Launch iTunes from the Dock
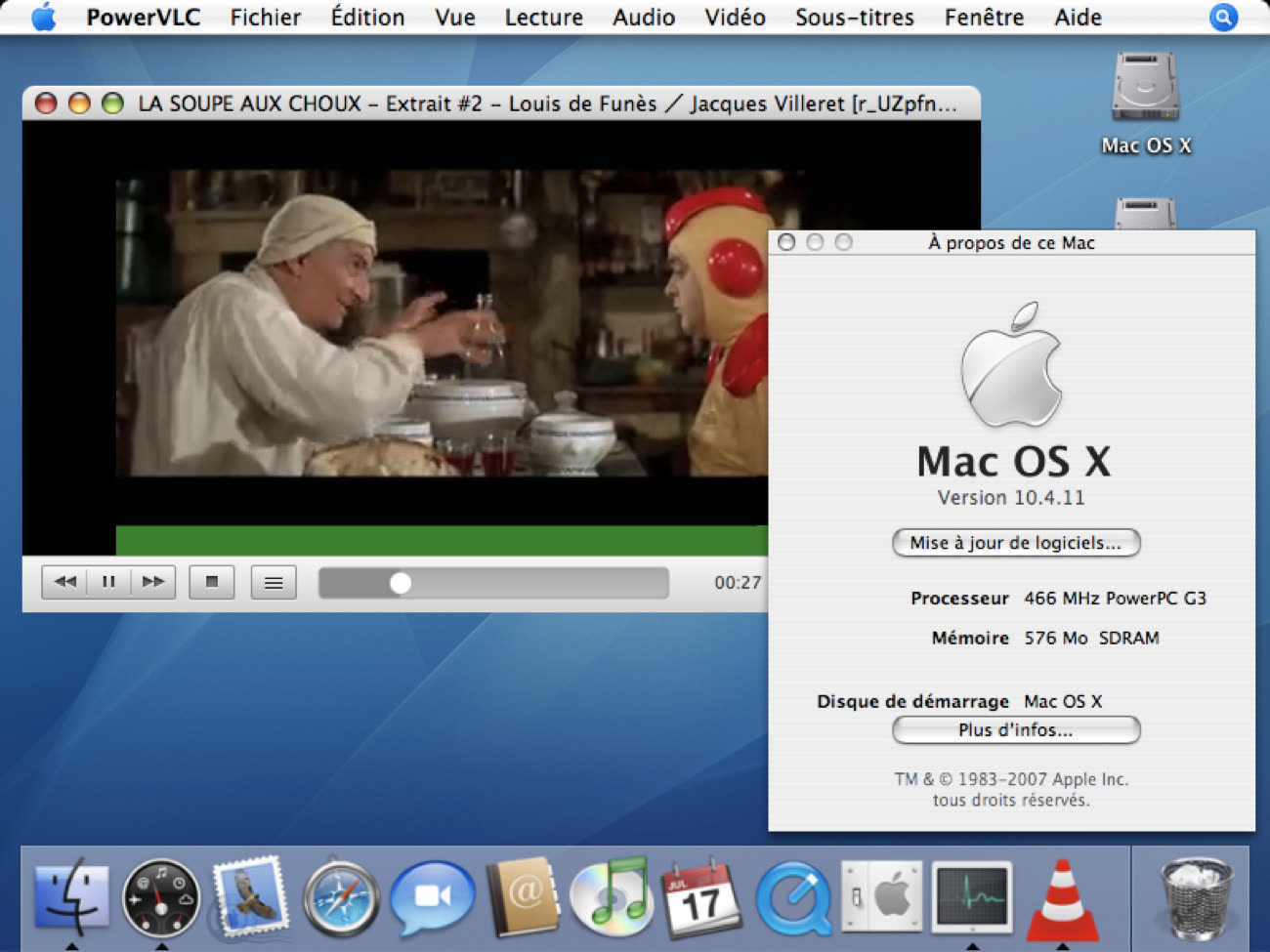The image size is (1270, 952). tap(612, 896)
